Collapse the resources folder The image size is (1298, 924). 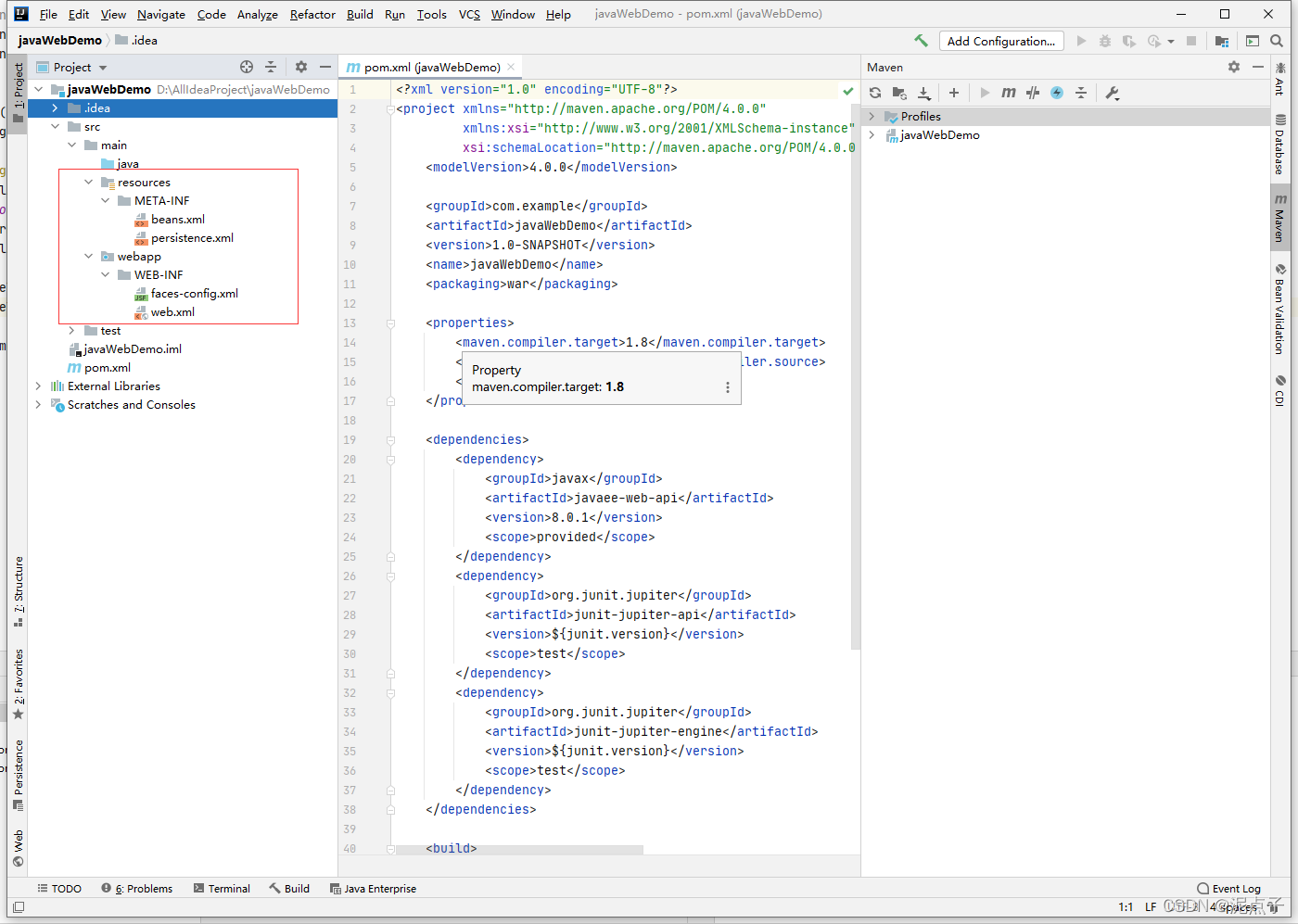pos(88,182)
